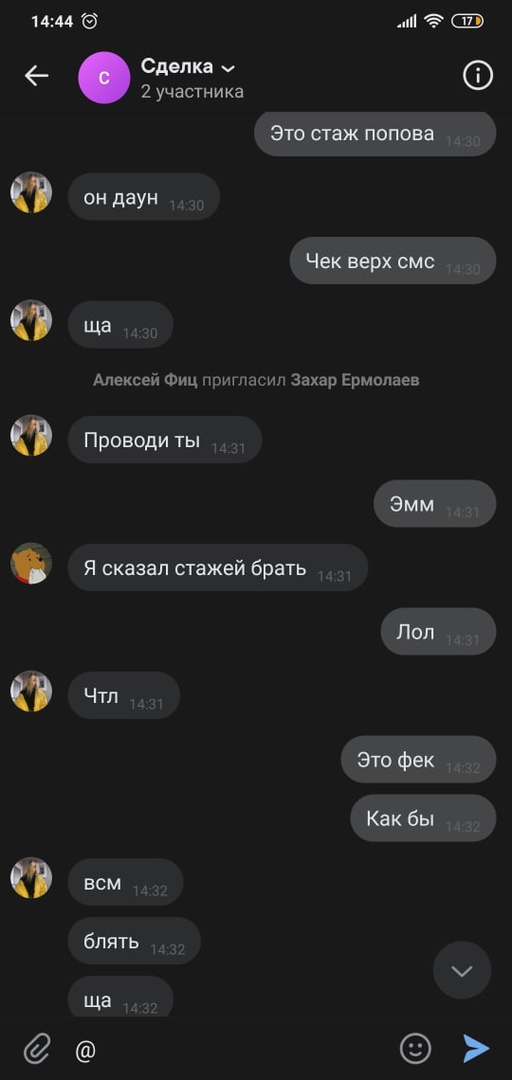
Task: Select the message "Я сказал стажей брать"
Action: pyautogui.click(x=218, y=568)
